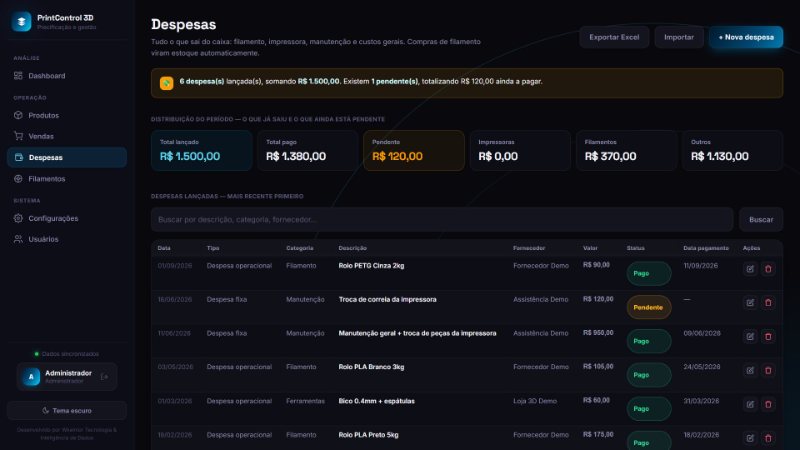This screenshot has width=800, height=450.
Task: Click the PrintControl 3D logo icon
Action: [x=21, y=21]
